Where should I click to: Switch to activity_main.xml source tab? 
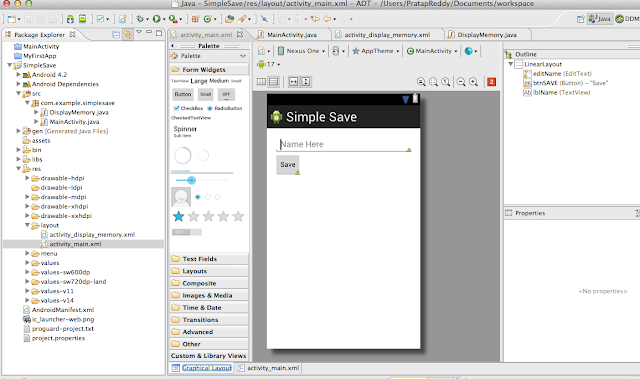click(269, 368)
